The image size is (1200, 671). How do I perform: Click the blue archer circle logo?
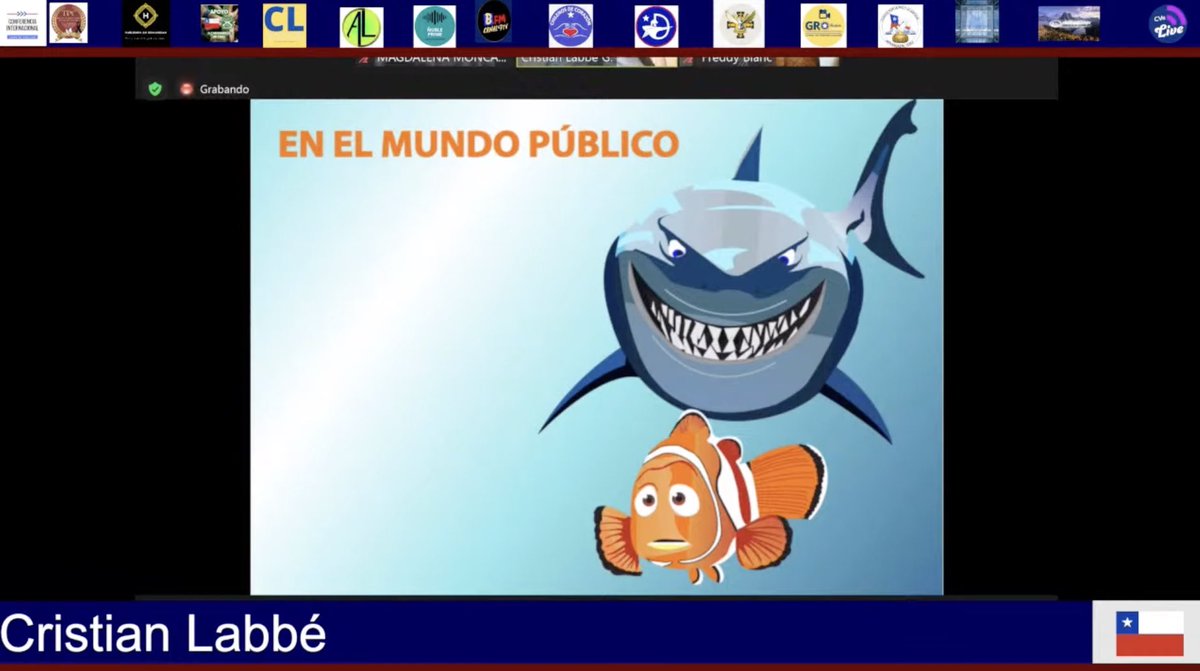click(656, 26)
